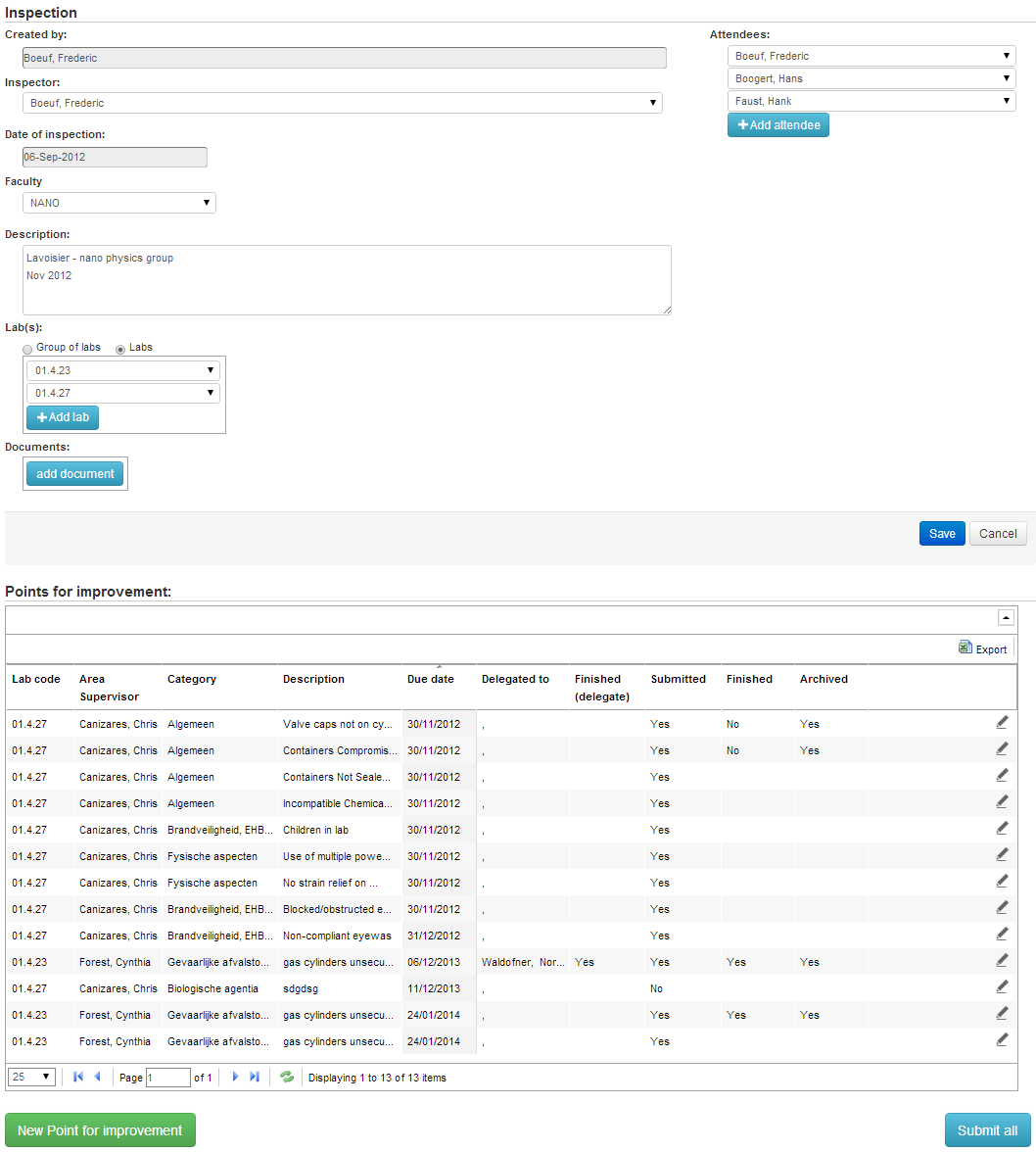This screenshot has height=1152, width=1036.
Task: Sort by the Archived column header
Action: 824,679
